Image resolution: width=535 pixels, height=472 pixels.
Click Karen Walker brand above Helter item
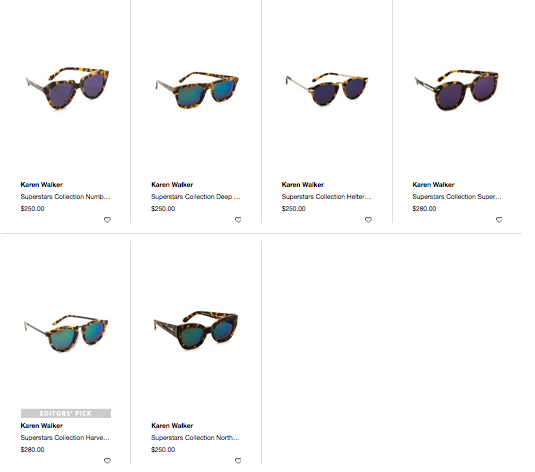click(303, 185)
